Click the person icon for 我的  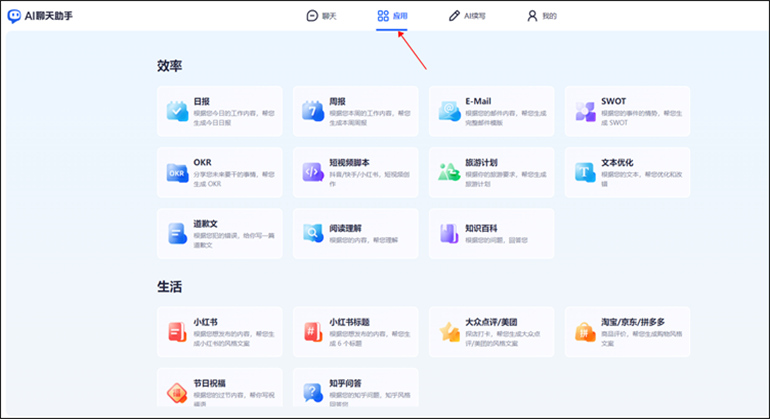click(x=532, y=16)
